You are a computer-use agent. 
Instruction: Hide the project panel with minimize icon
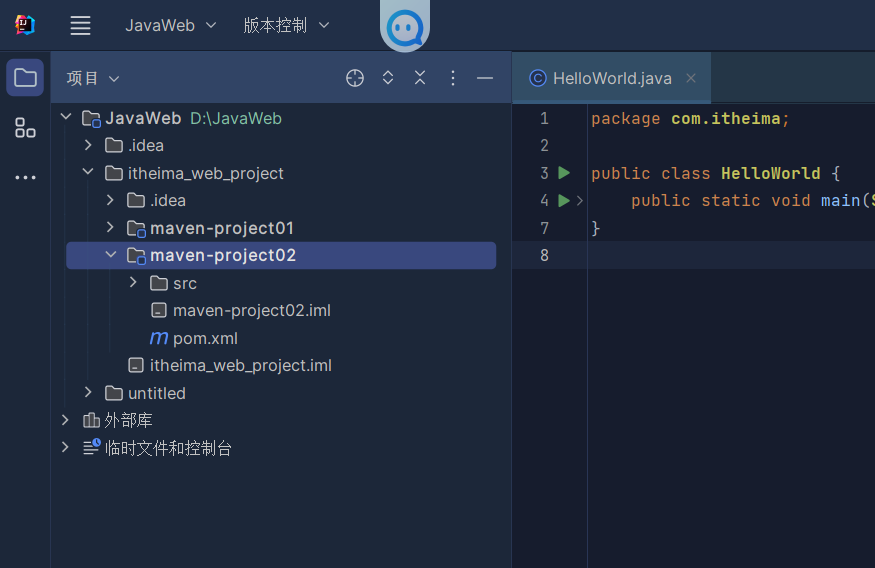pyautogui.click(x=484, y=78)
